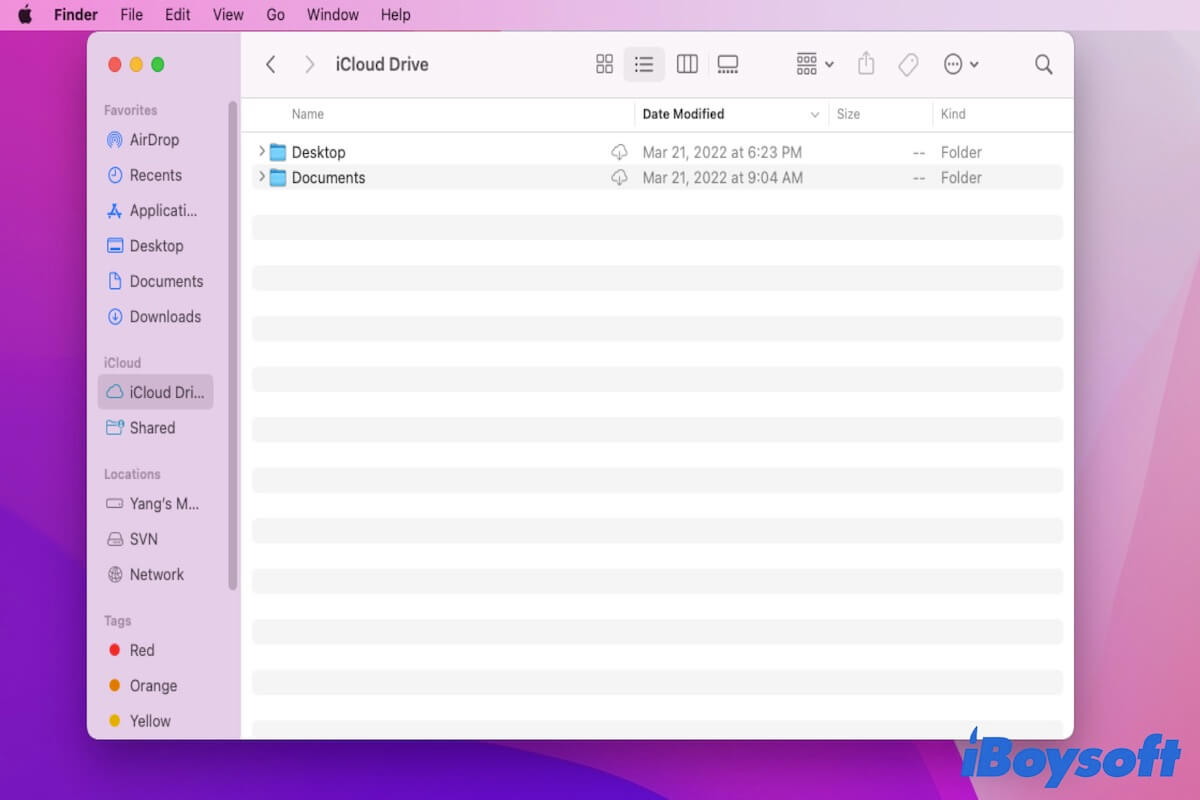Switch to column view

pyautogui.click(x=687, y=64)
